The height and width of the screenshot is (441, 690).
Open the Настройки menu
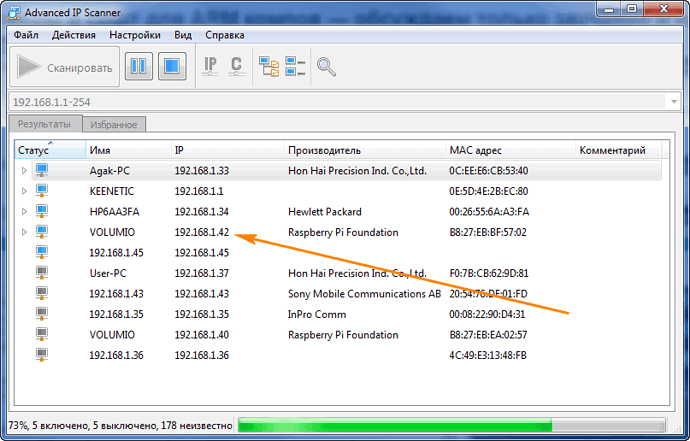click(x=135, y=35)
